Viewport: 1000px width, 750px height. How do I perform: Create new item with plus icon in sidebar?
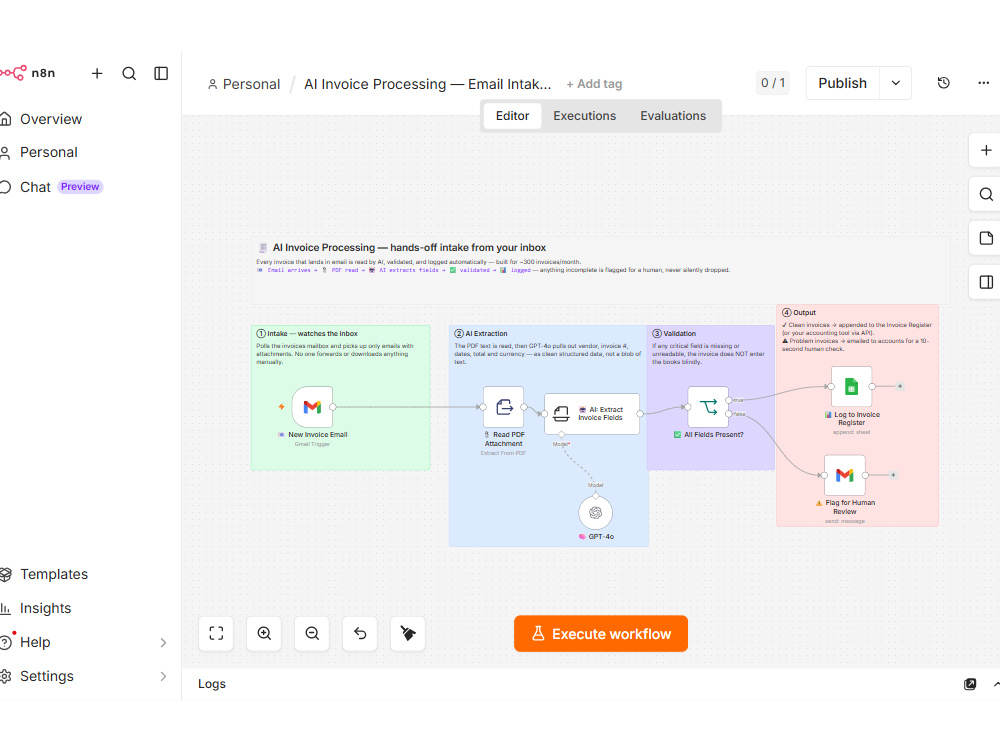[x=97, y=73]
